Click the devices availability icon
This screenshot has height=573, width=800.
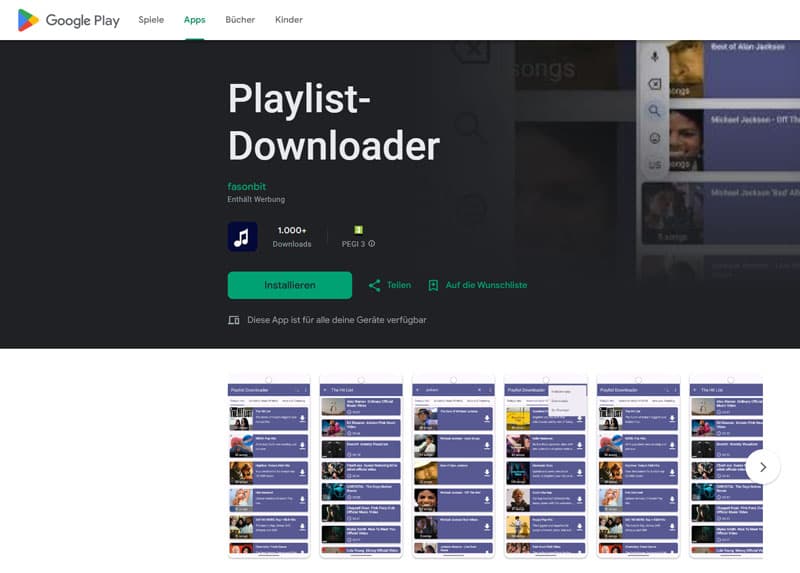pyautogui.click(x=234, y=320)
